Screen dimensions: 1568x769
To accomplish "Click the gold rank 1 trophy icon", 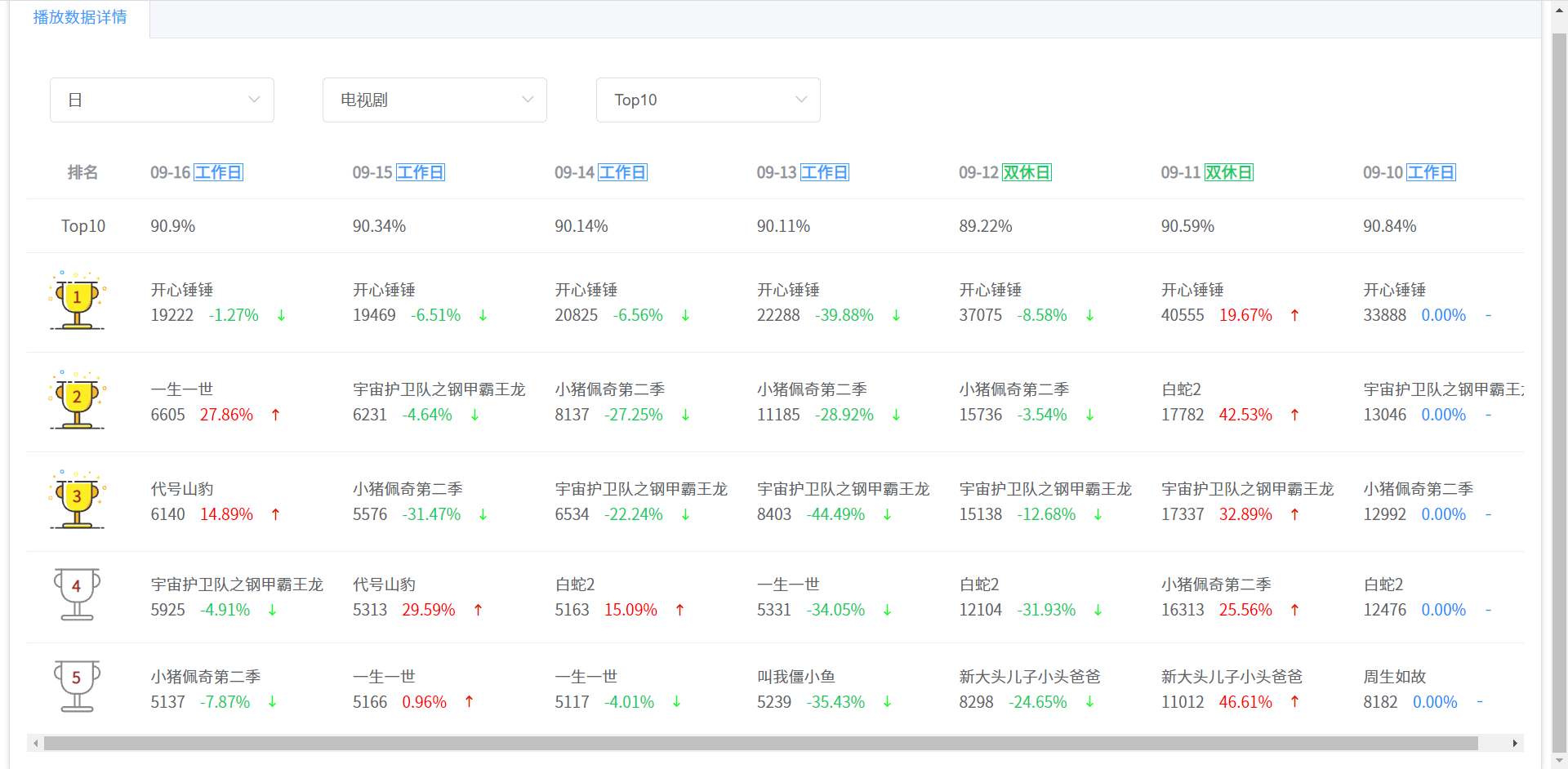I will click(77, 300).
